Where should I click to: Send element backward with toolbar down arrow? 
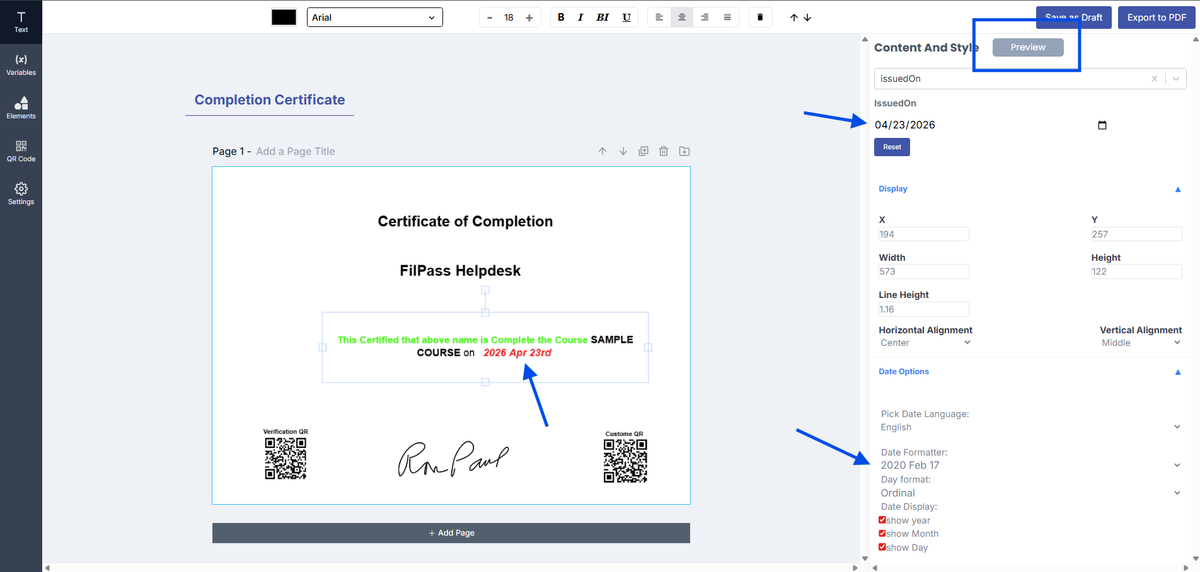[x=807, y=18]
